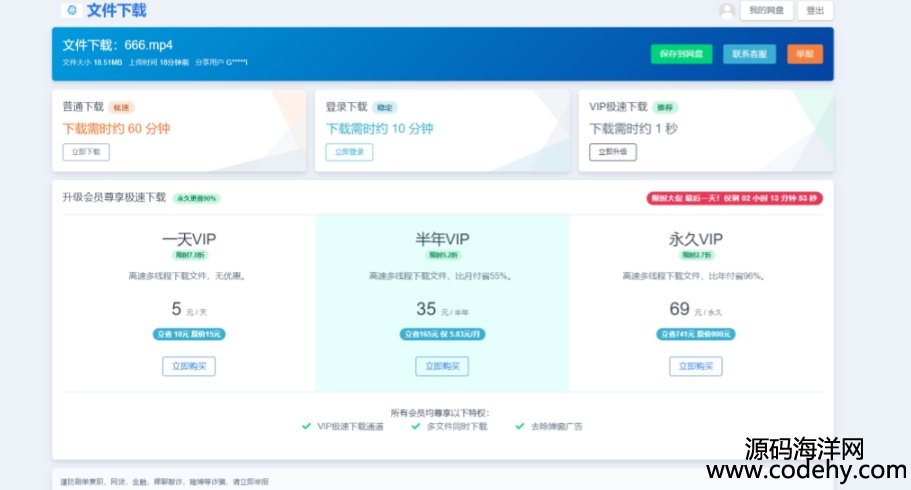Click the green 保存到网盘 button
The width and height of the screenshot is (911, 490).
682,54
